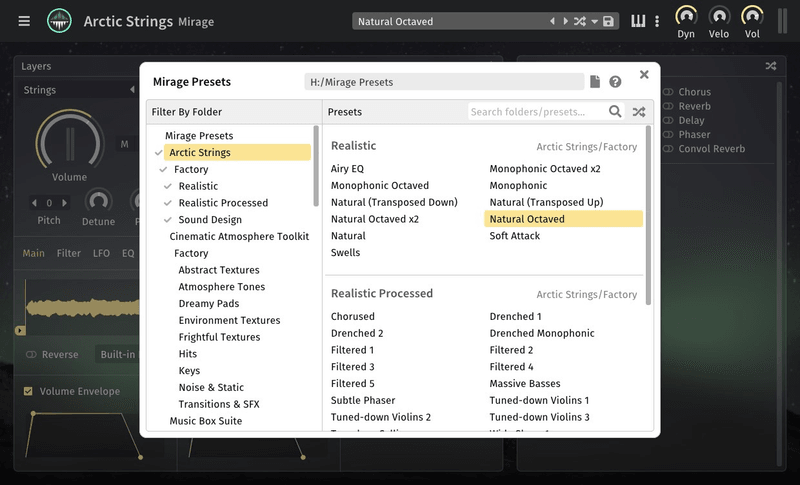Save preset with the floppy disk icon
Viewport: 800px width, 485px height.
[608, 21]
